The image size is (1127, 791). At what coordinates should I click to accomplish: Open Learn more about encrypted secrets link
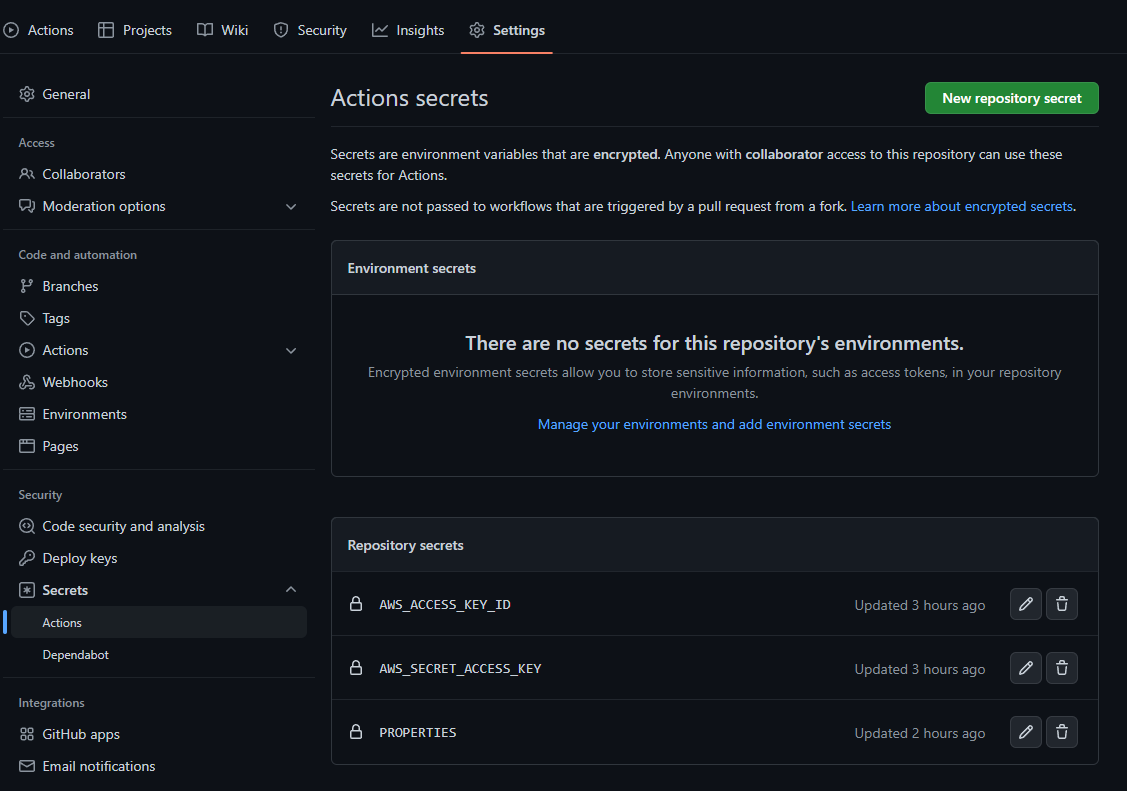click(961, 206)
